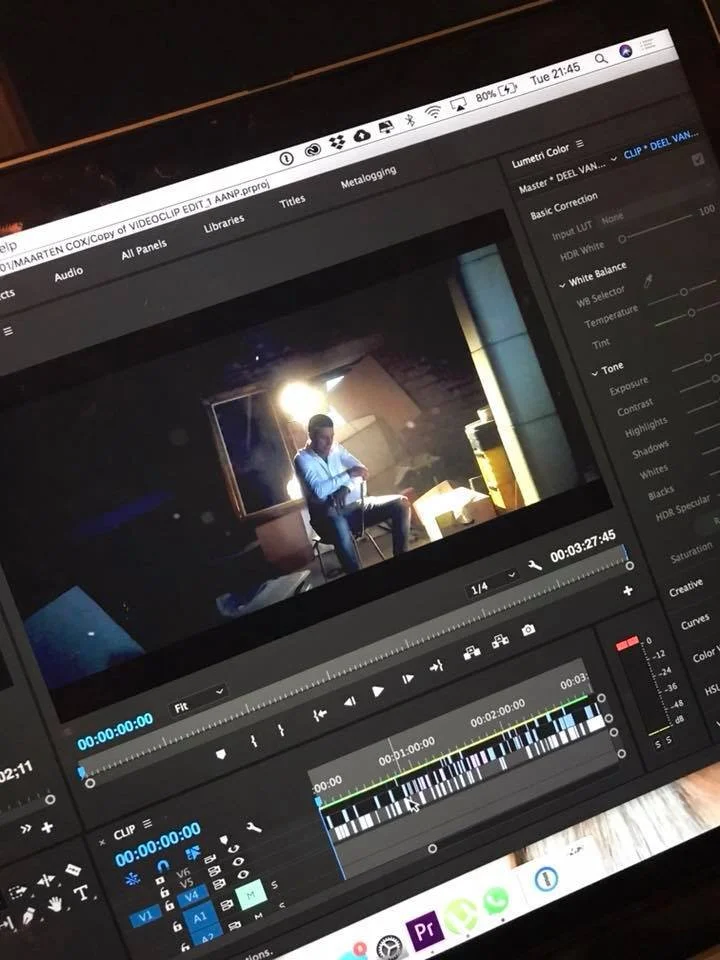Viewport: 720px width, 960px height.
Task: Click the Extract button
Action: point(500,641)
